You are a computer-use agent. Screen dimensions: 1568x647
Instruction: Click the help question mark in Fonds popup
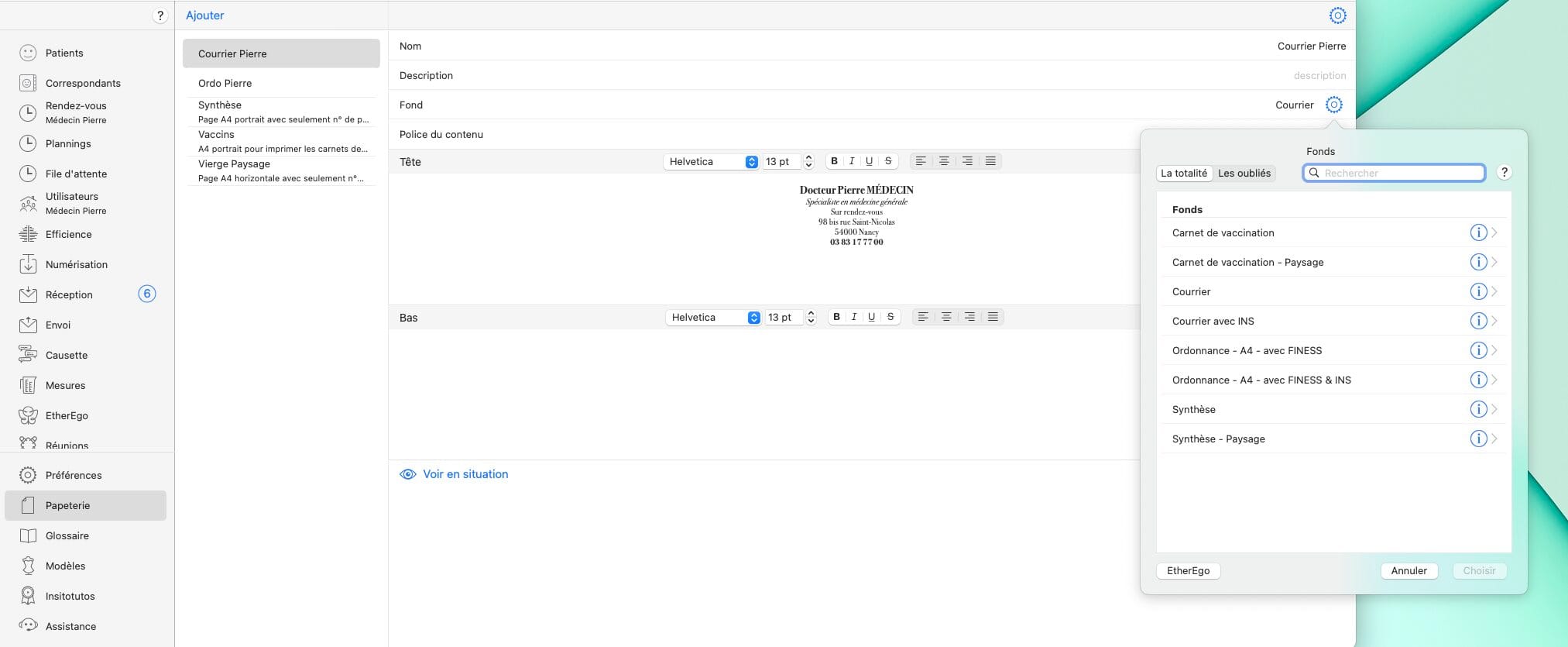(x=1504, y=173)
